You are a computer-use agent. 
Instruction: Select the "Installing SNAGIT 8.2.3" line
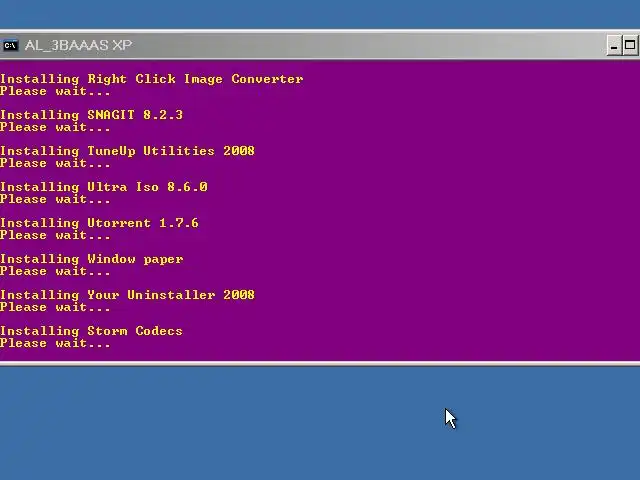coord(91,115)
